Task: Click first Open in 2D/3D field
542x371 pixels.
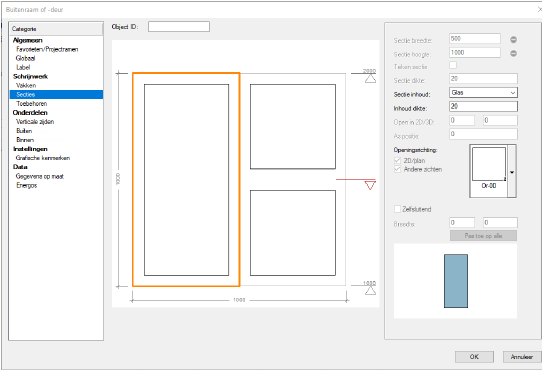Action: tap(462, 120)
